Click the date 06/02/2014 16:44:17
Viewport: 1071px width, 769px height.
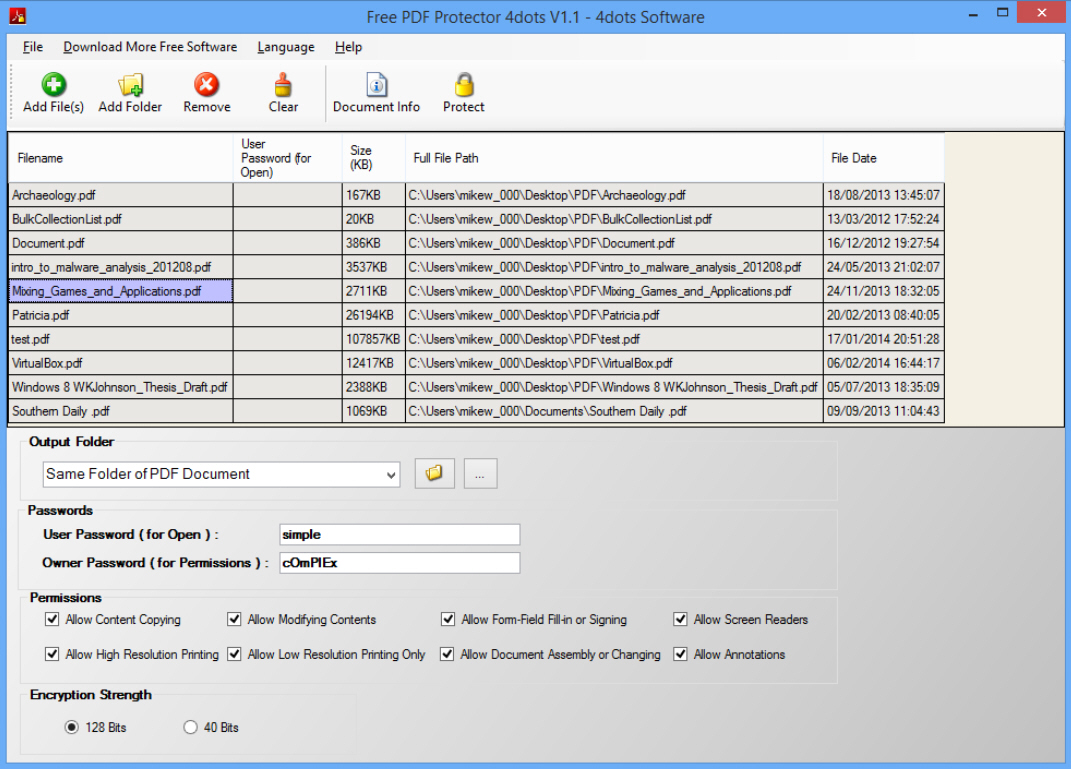(x=884, y=363)
